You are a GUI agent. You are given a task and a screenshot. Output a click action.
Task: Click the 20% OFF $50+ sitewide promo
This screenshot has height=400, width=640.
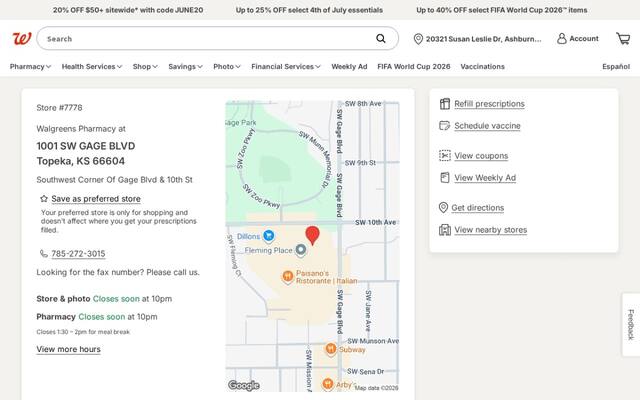click(x=128, y=10)
